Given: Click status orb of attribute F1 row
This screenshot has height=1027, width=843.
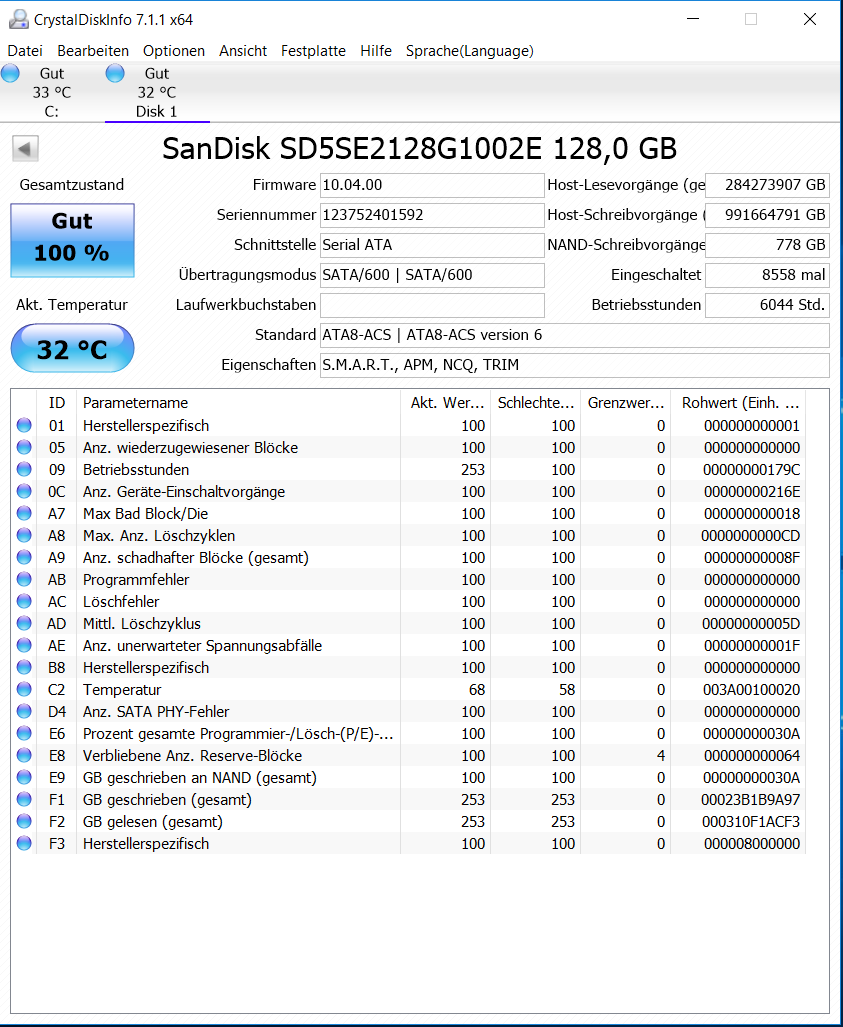Looking at the screenshot, I should point(24,800).
